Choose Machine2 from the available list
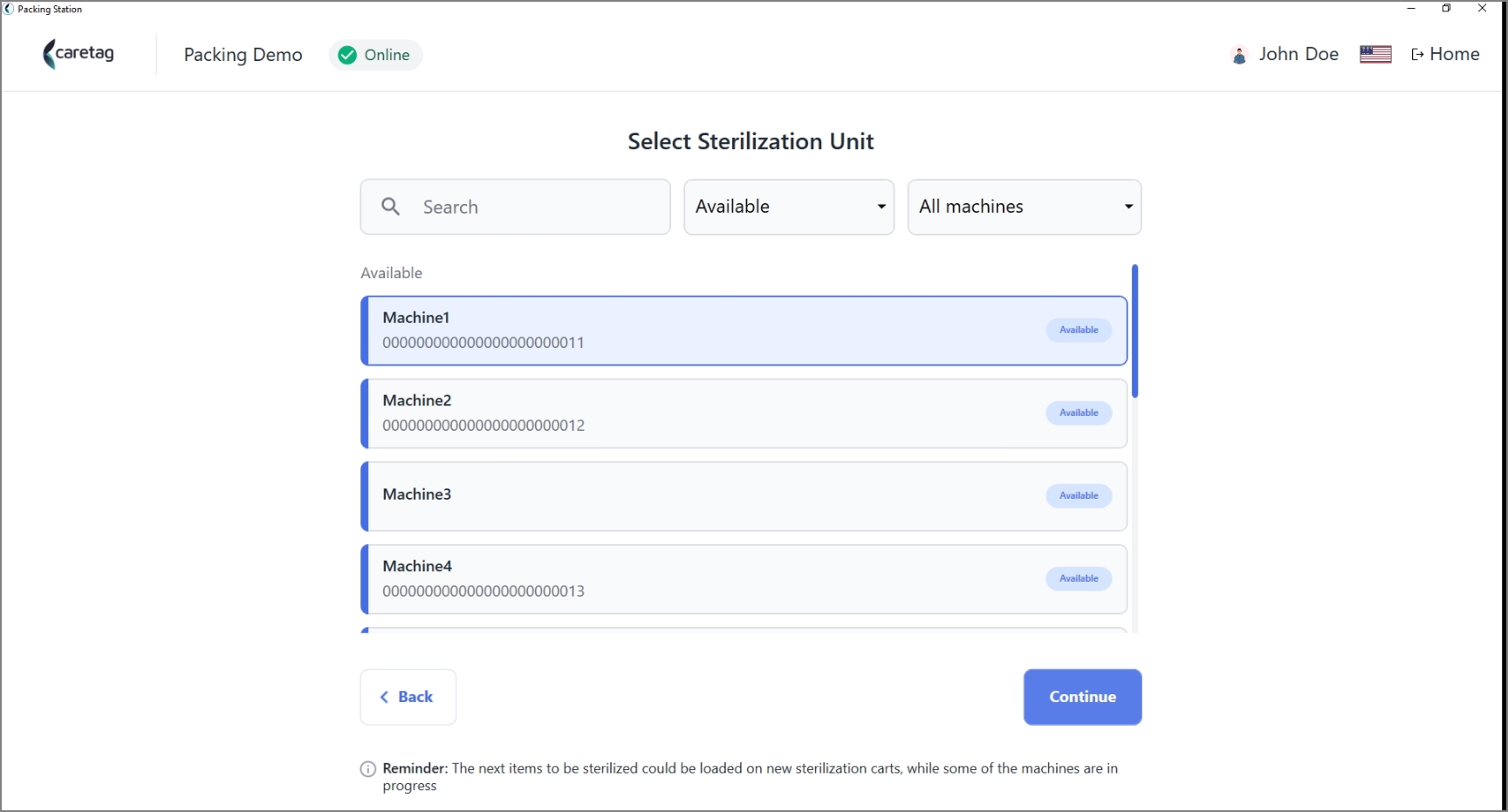 744,413
